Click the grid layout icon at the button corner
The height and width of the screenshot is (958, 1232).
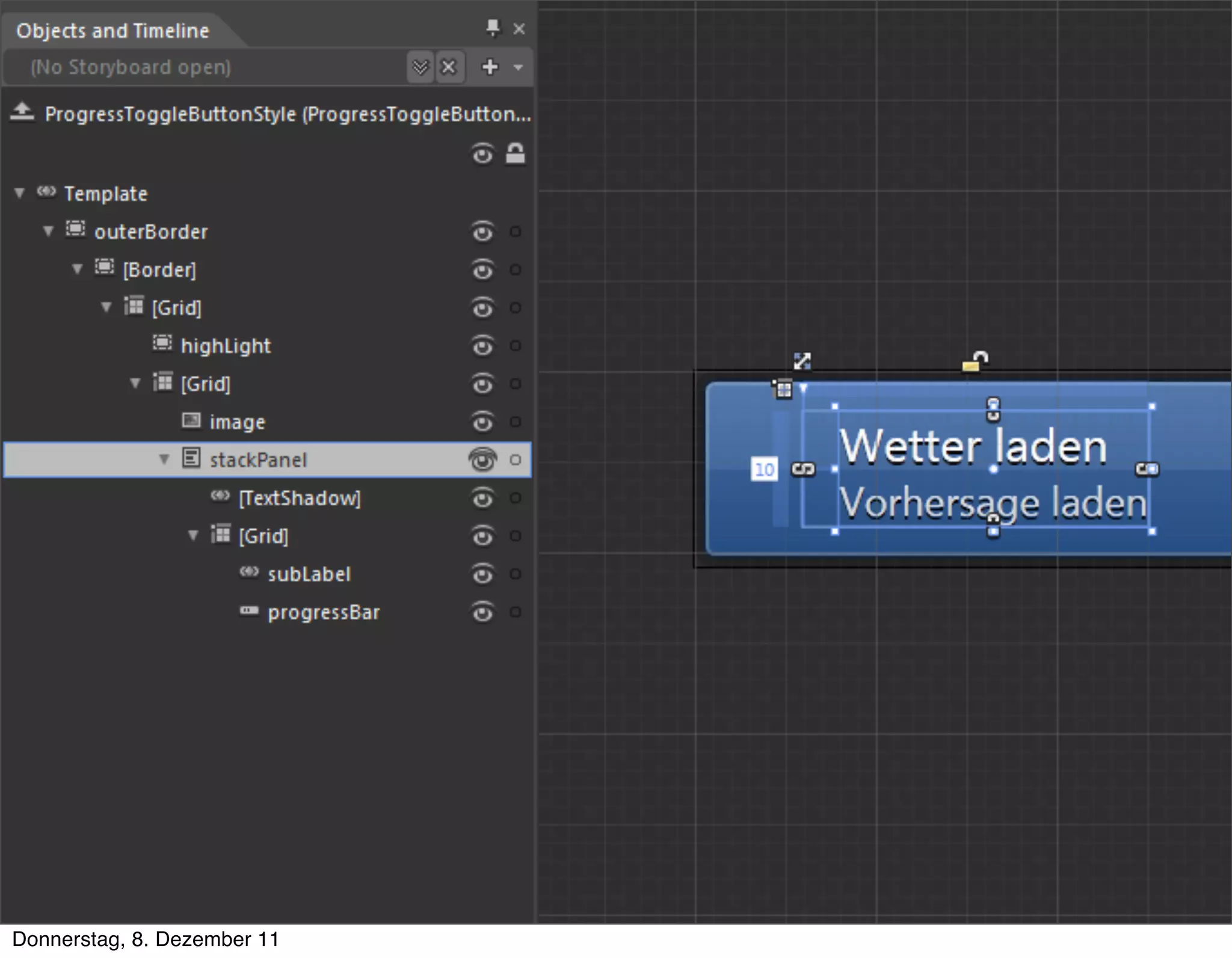pos(783,389)
